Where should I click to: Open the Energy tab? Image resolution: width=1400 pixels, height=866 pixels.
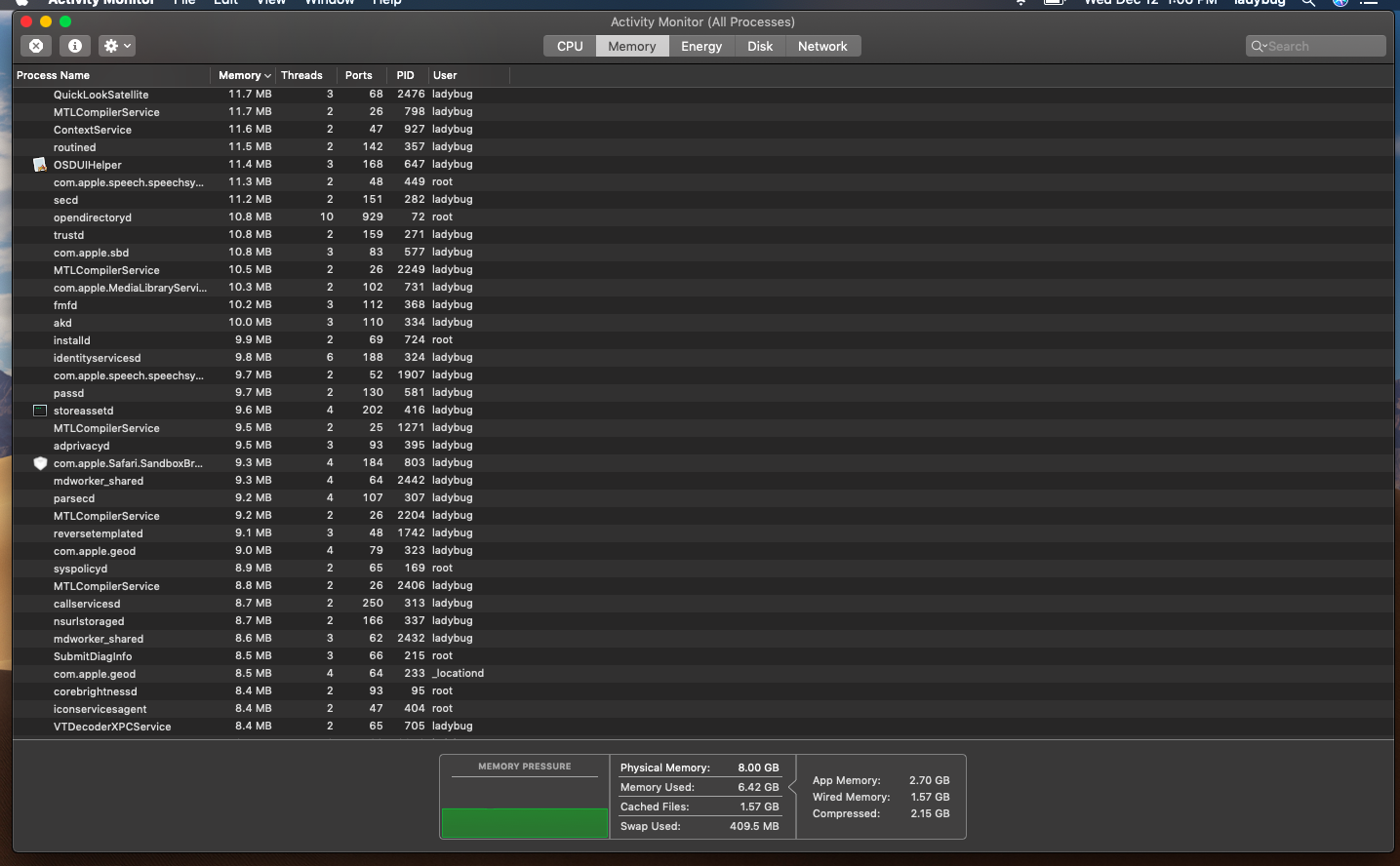tap(701, 46)
